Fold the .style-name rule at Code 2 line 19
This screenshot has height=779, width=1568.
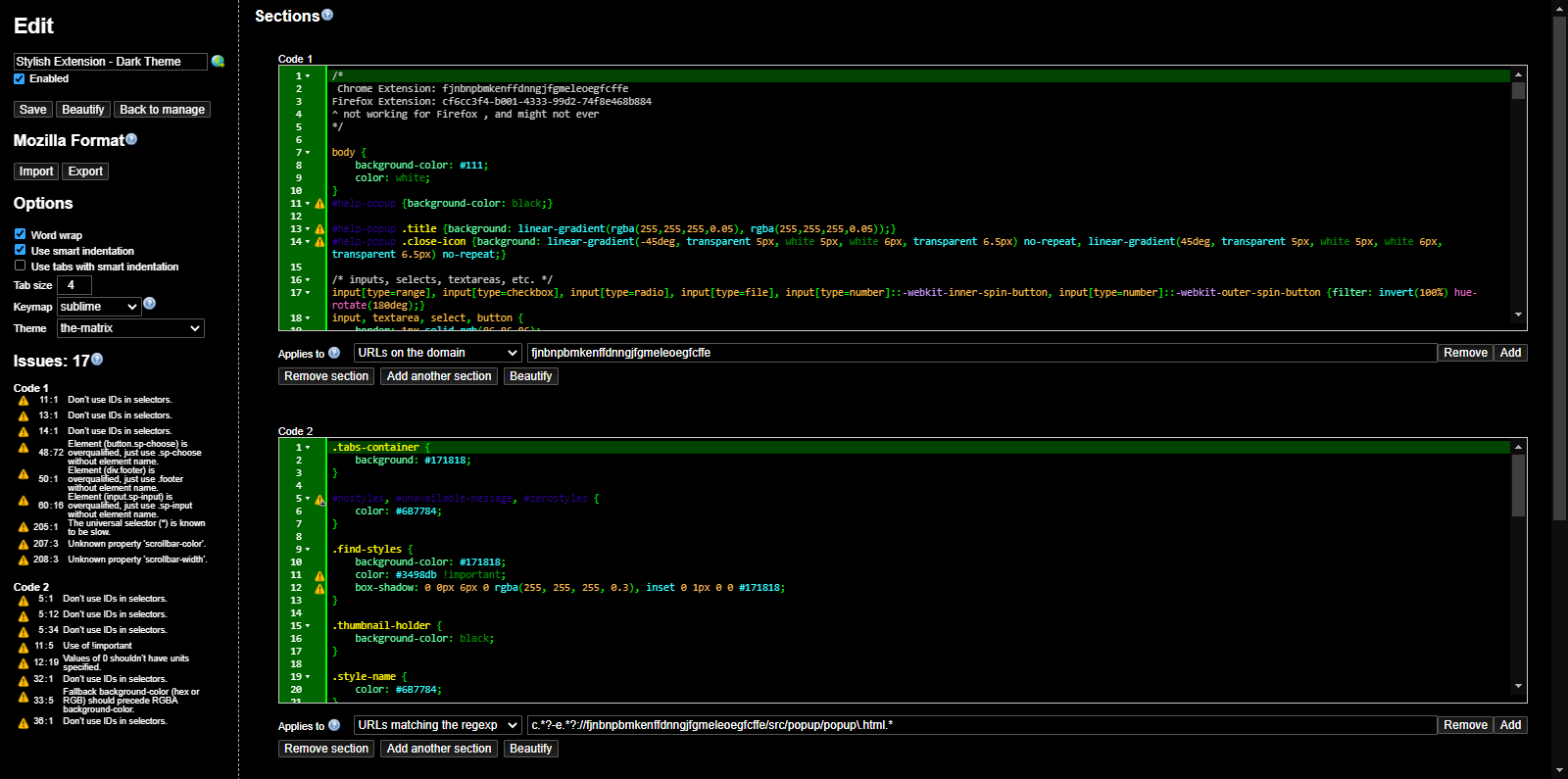(x=308, y=677)
